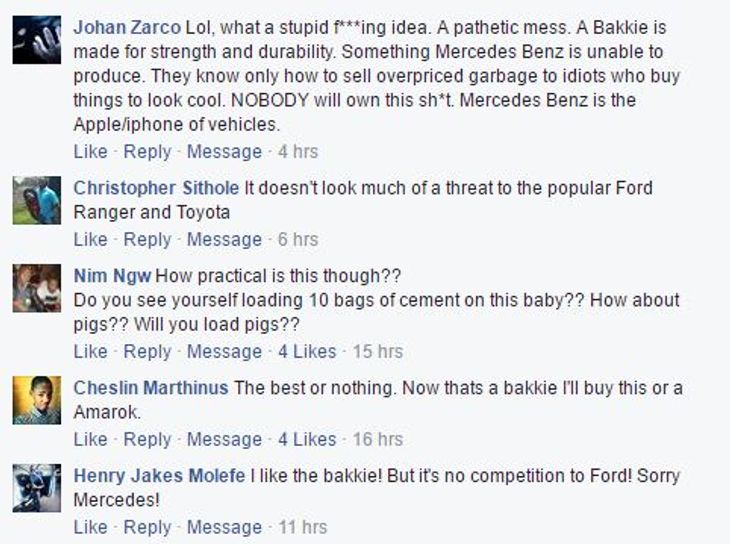Message Henry Jakes Molefe from his comment
Screen dimensions: 730x544
(x=224, y=528)
